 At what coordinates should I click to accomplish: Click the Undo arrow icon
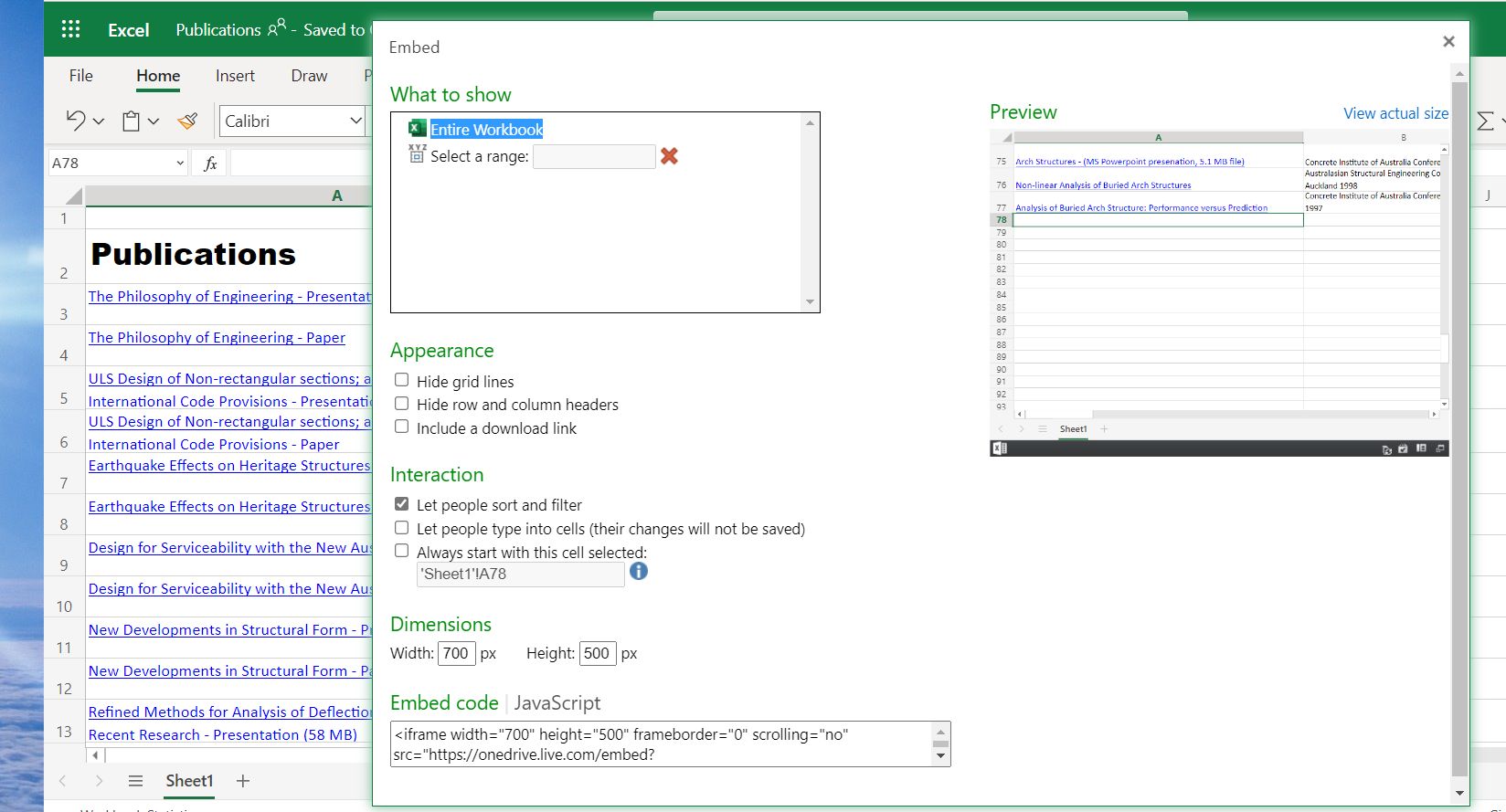click(x=76, y=121)
